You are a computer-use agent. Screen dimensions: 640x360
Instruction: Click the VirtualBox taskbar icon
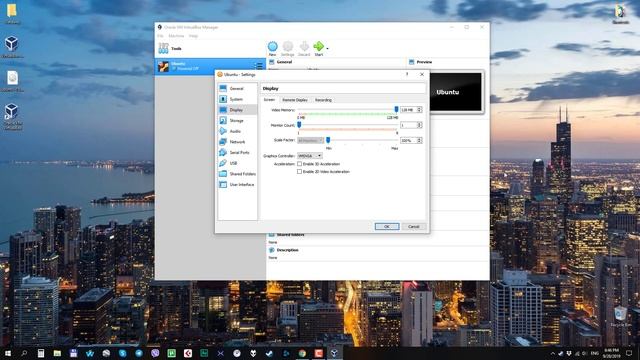pyautogui.click(x=334, y=353)
